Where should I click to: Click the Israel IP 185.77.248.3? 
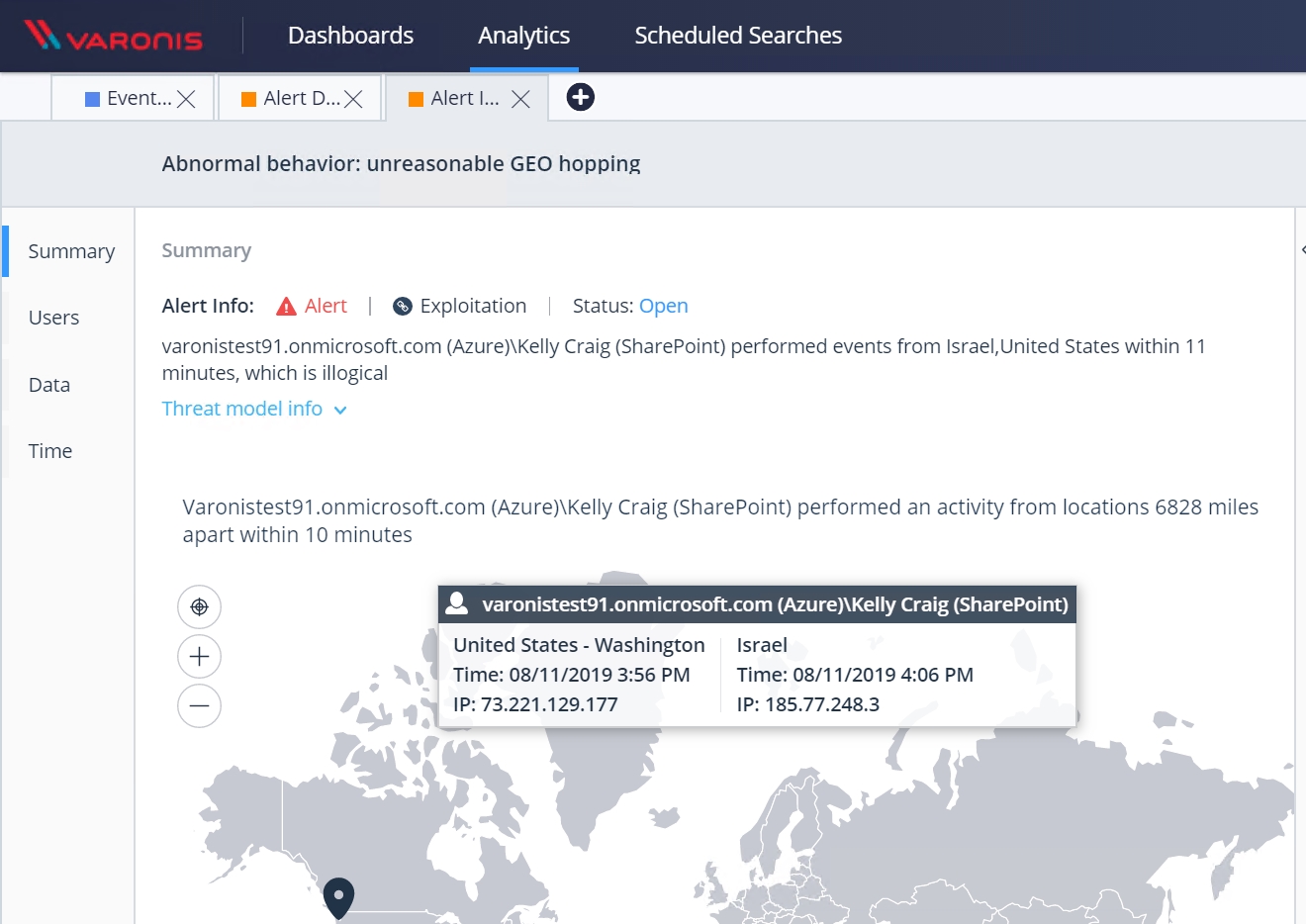808,704
